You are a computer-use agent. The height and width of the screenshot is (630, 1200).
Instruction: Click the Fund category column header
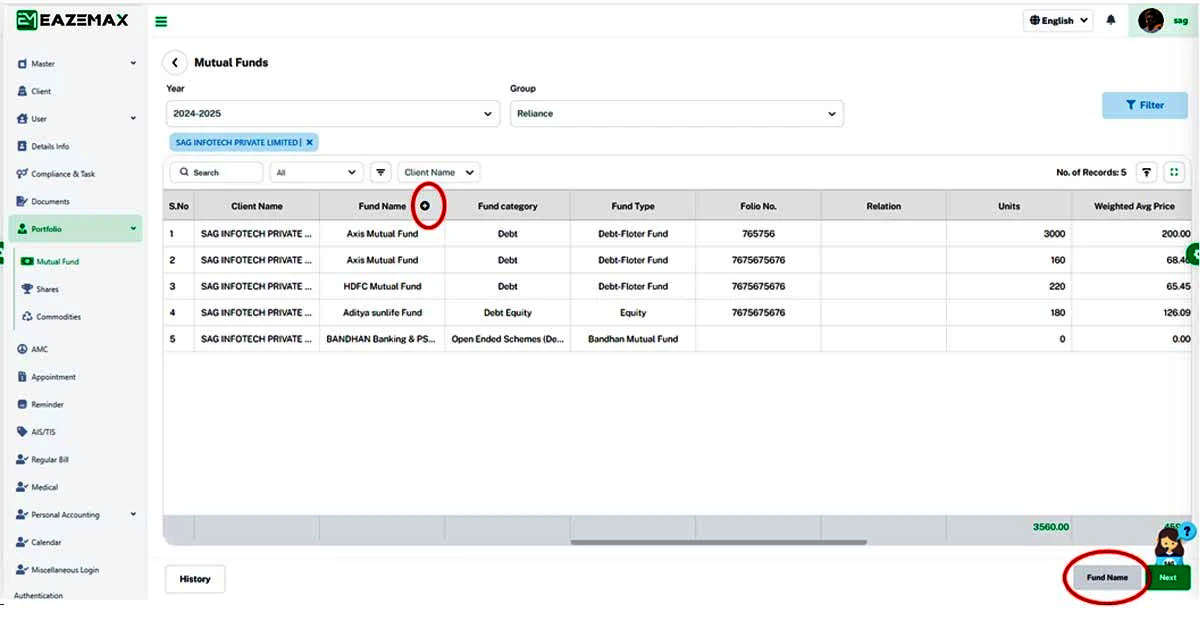(507, 206)
